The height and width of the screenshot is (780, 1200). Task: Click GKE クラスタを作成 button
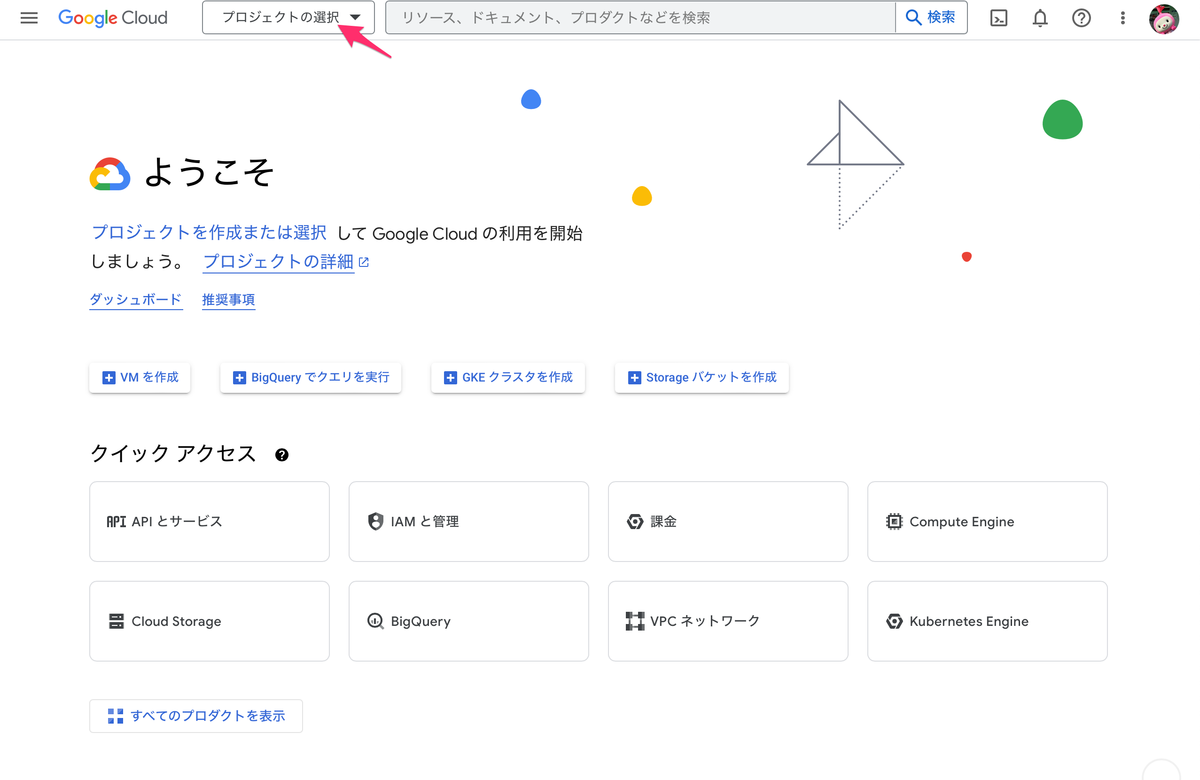tap(508, 377)
